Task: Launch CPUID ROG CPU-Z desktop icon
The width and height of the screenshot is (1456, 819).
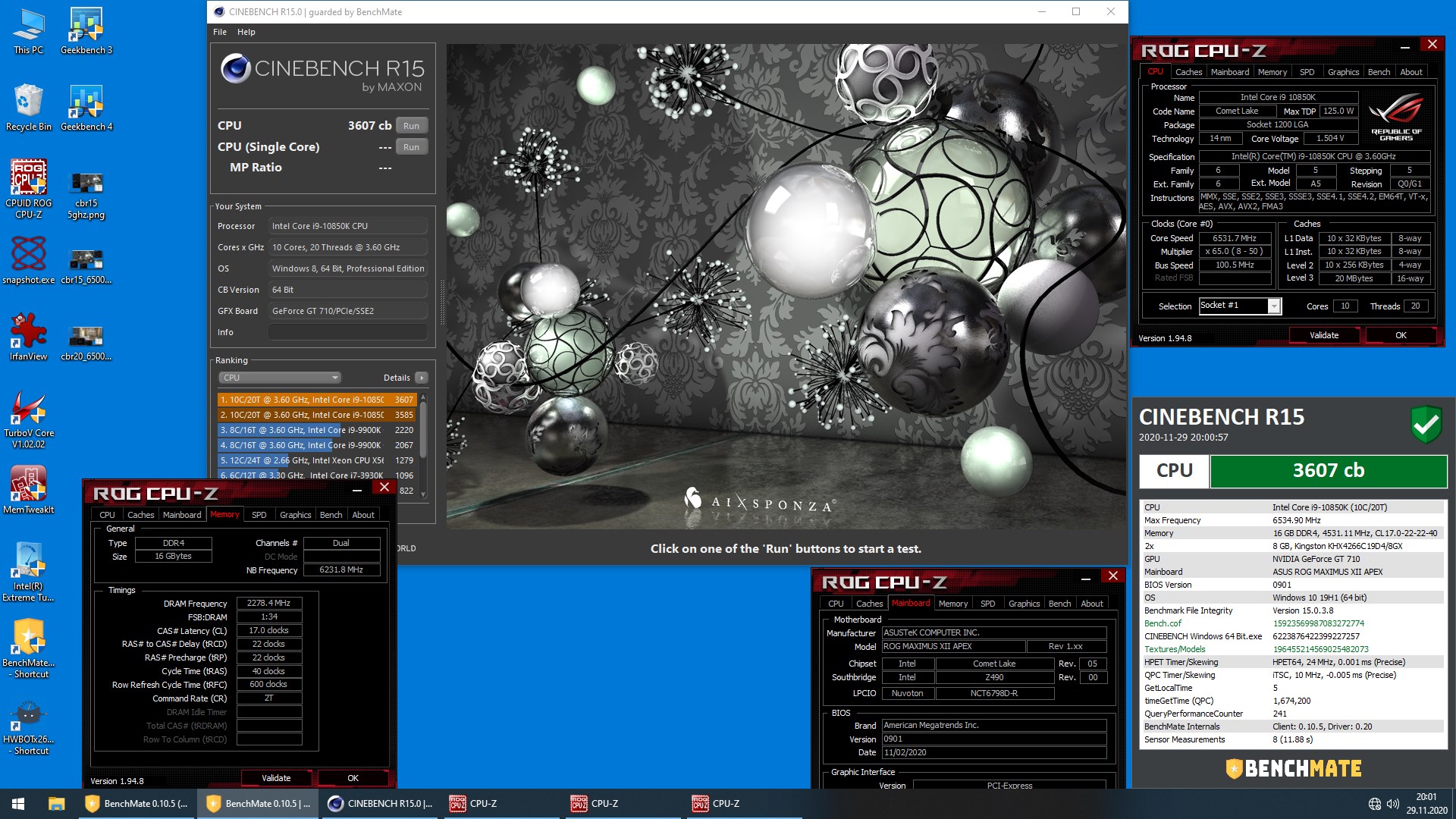Action: [28, 189]
